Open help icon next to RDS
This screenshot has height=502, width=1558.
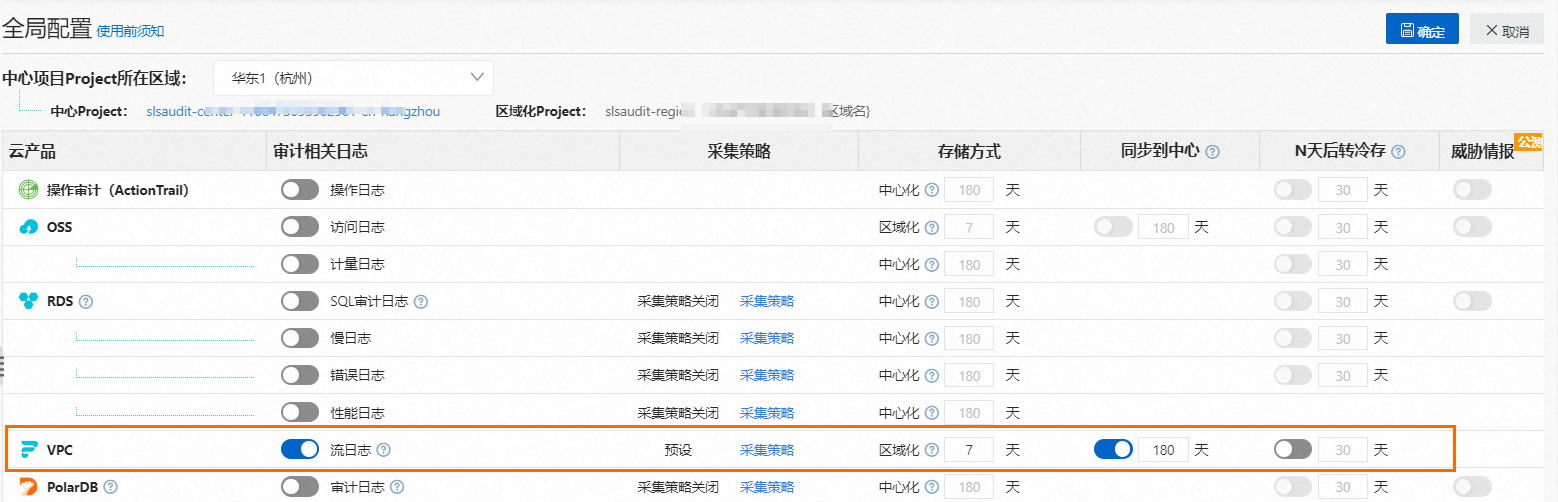86,301
